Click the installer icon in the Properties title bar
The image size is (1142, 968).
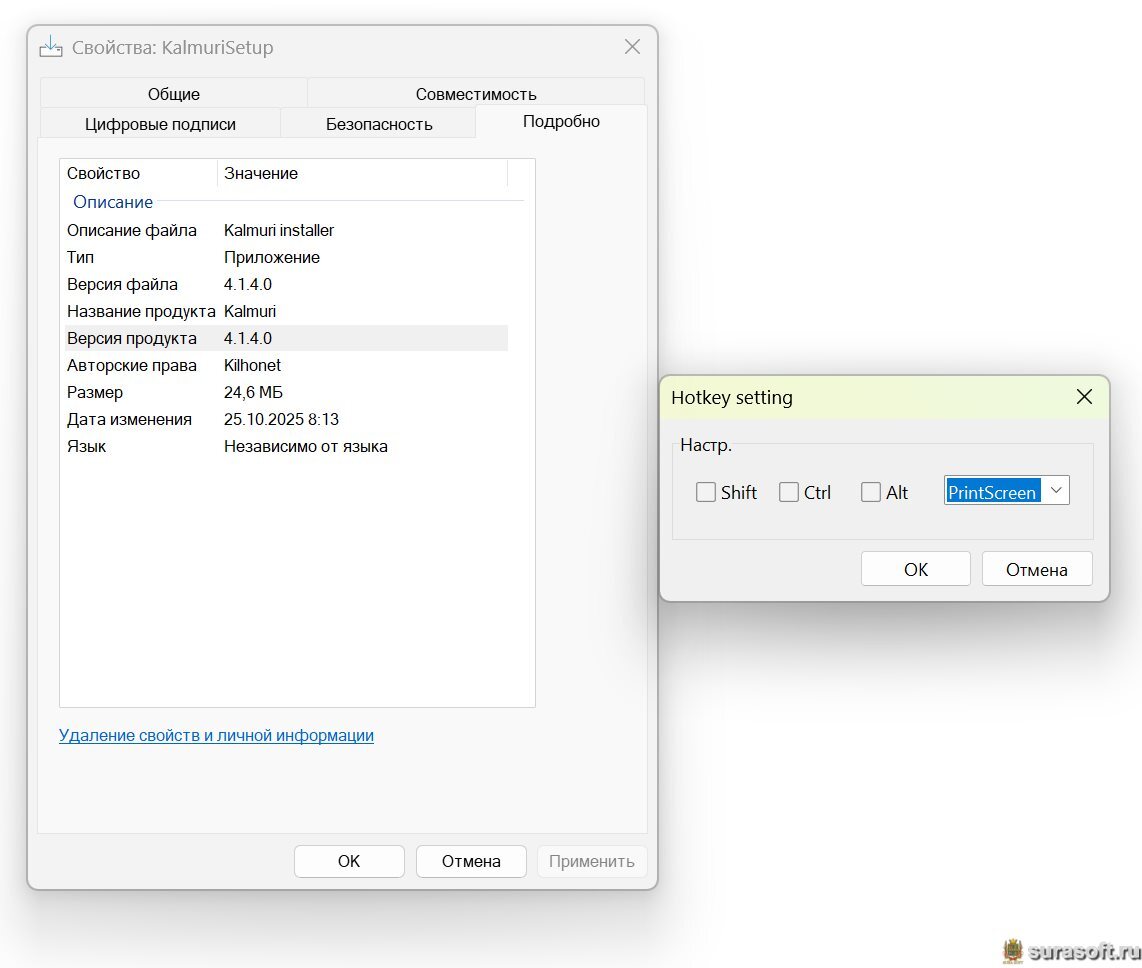tap(51, 47)
